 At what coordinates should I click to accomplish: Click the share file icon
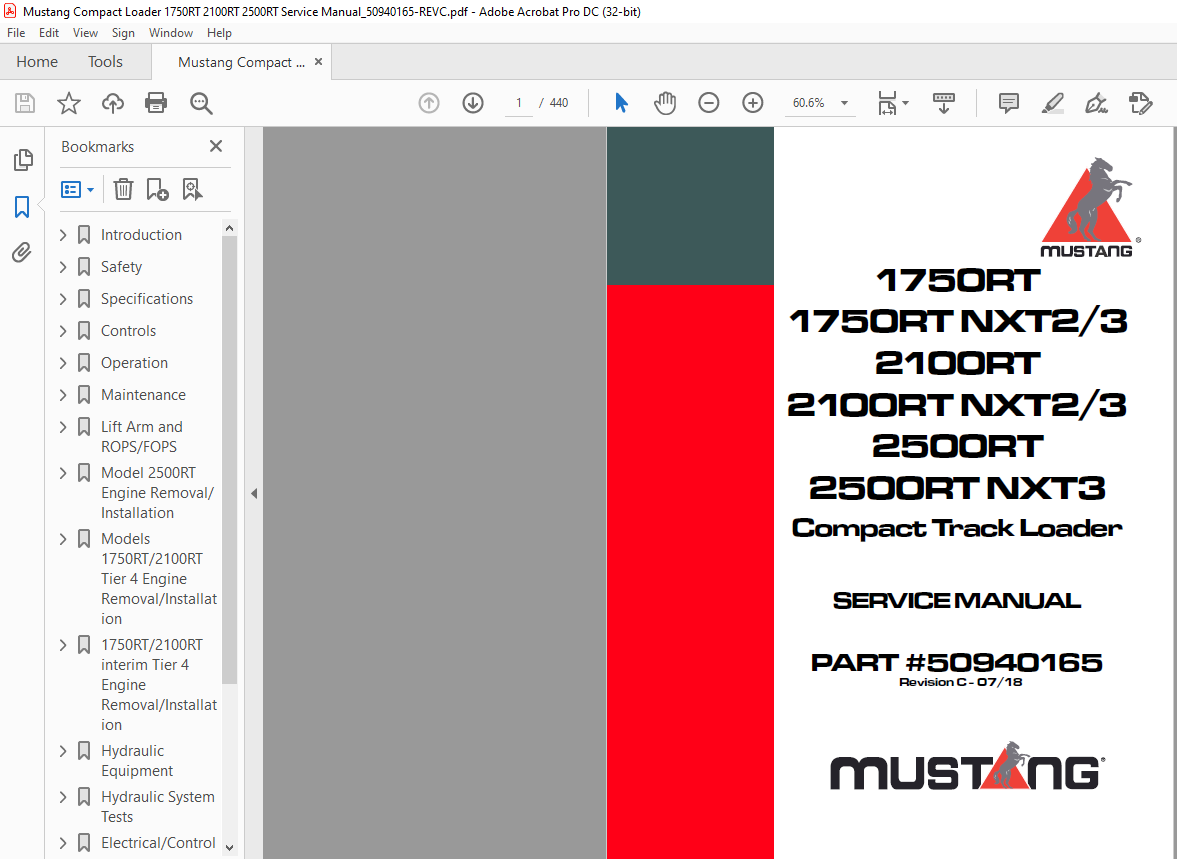pos(1141,103)
